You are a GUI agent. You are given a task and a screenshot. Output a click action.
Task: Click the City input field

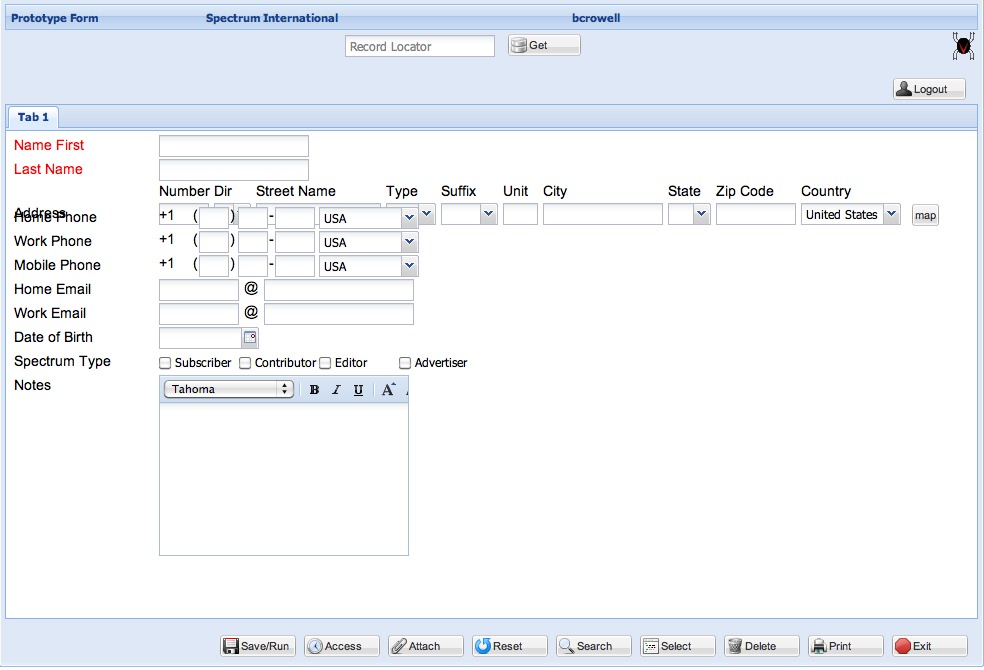602,214
